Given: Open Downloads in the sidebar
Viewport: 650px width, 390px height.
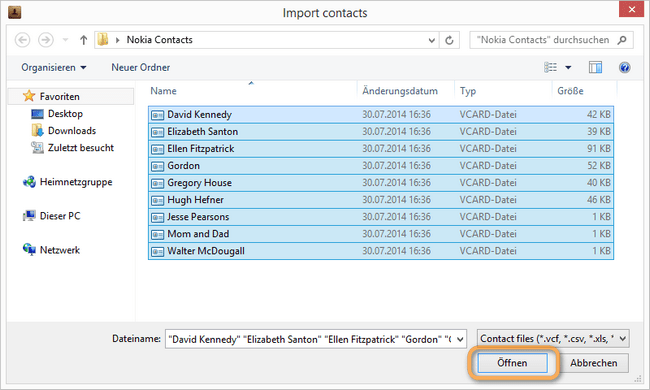Looking at the screenshot, I should pos(72,131).
